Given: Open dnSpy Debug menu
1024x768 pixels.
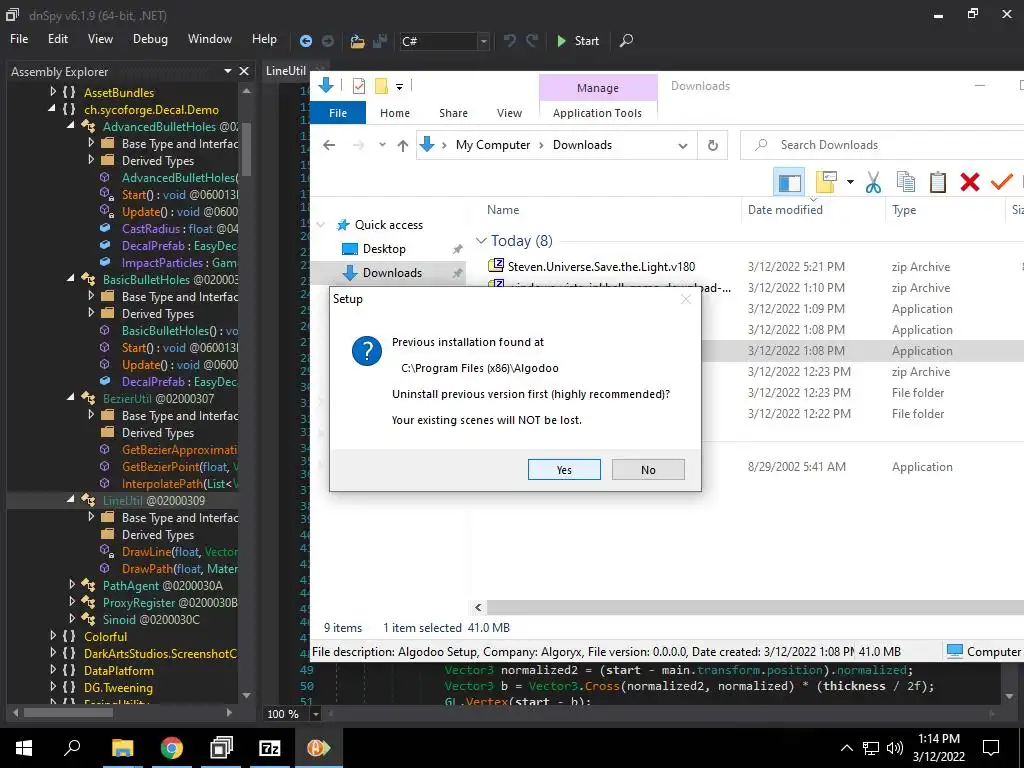Looking at the screenshot, I should pos(150,39).
